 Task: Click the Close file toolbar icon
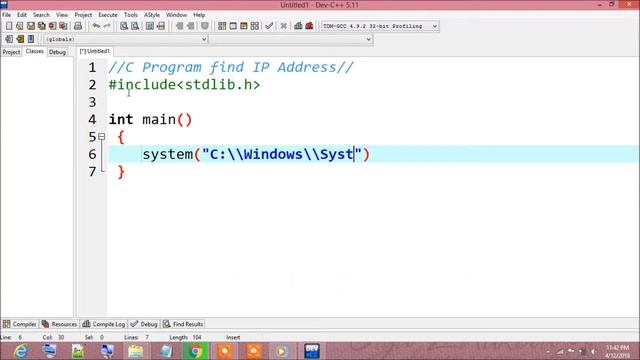point(52,26)
